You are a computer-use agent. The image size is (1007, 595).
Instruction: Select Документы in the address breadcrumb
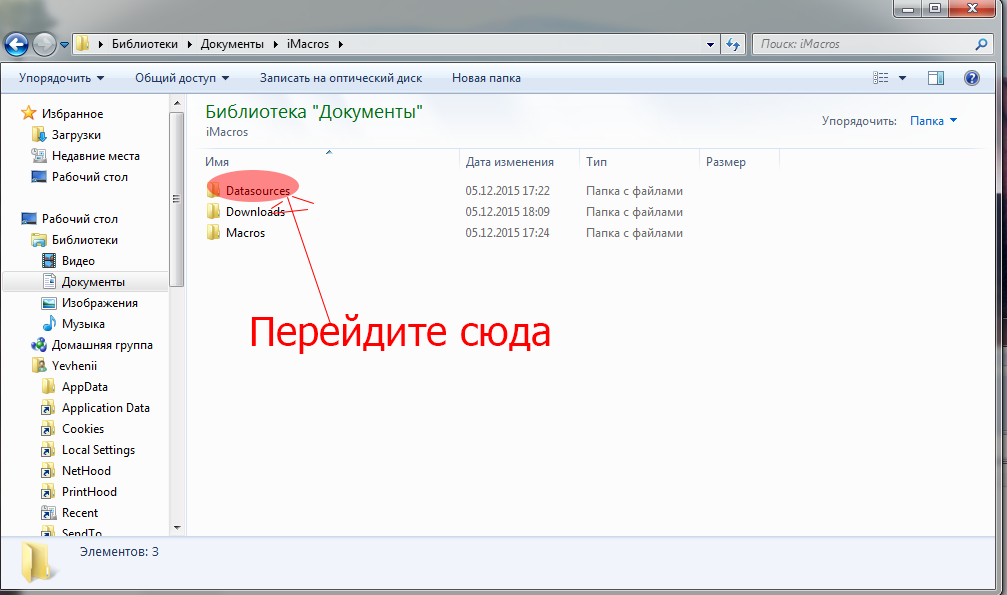click(x=232, y=44)
